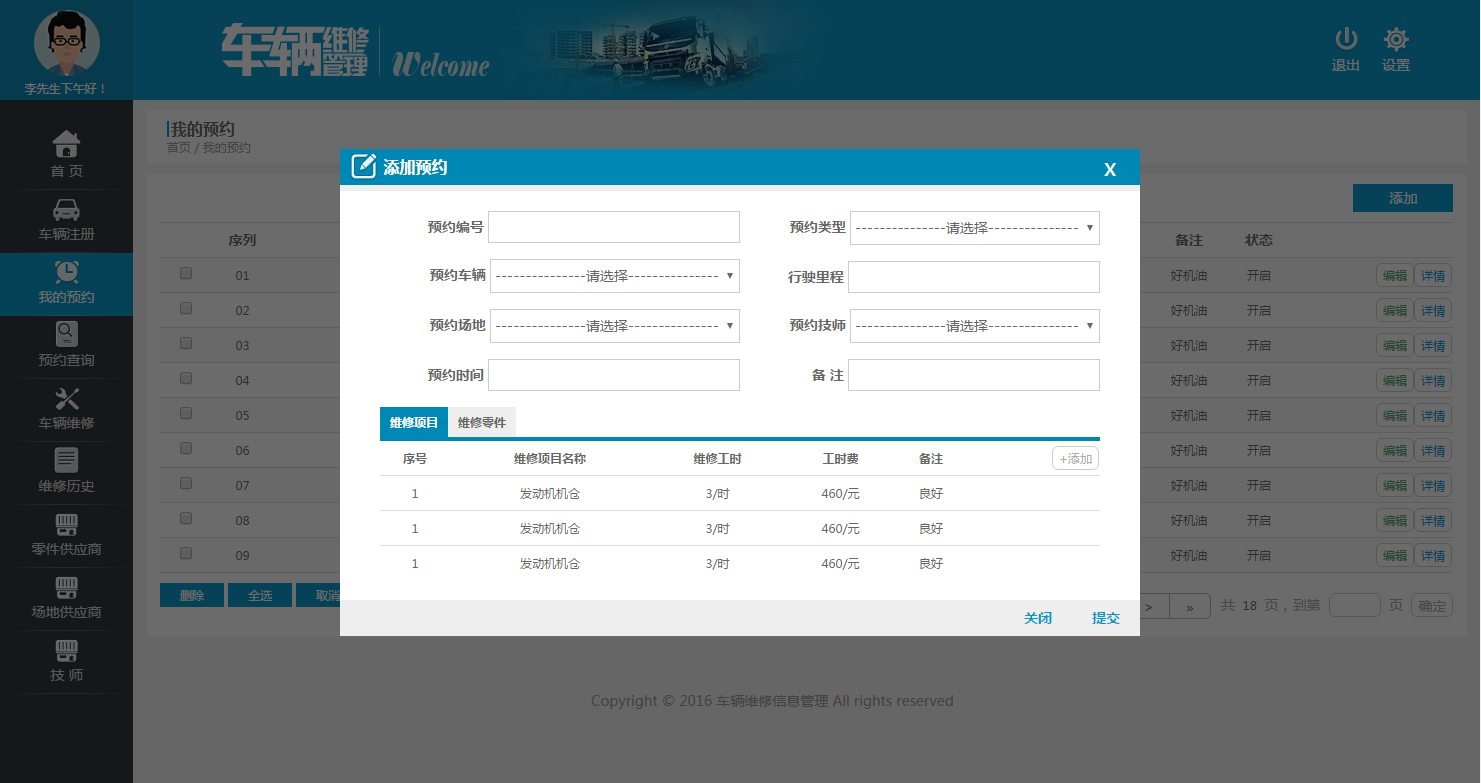The width and height of the screenshot is (1481, 783).
Task: Close dialog via the X button
Action: point(1110,169)
